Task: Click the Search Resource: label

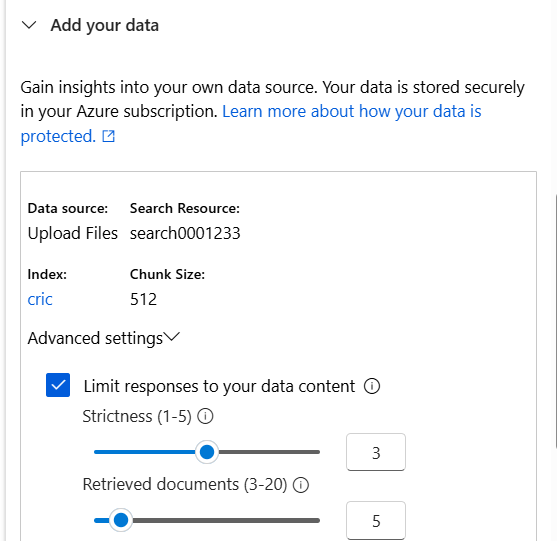Action: (185, 208)
